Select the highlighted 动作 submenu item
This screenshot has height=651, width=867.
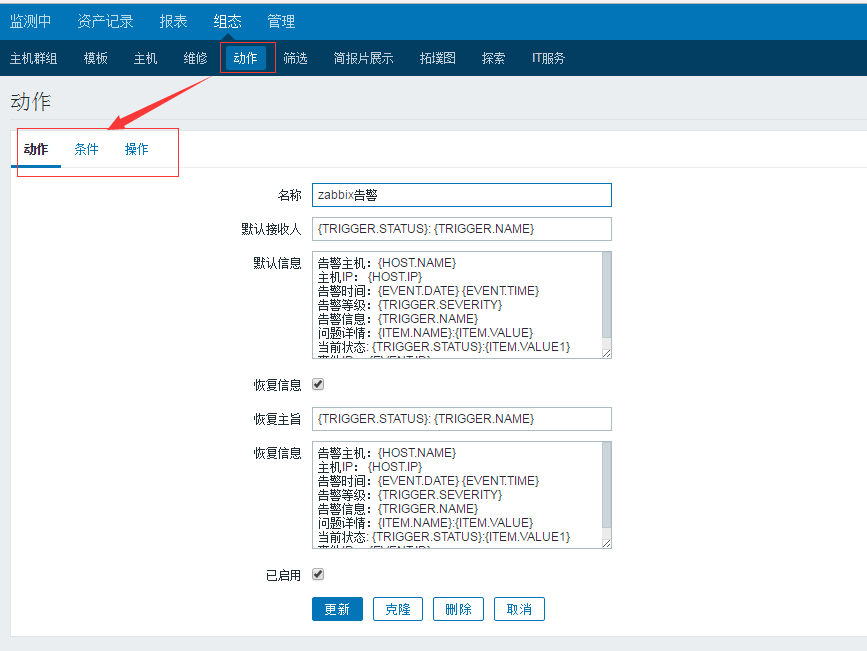(x=246, y=58)
